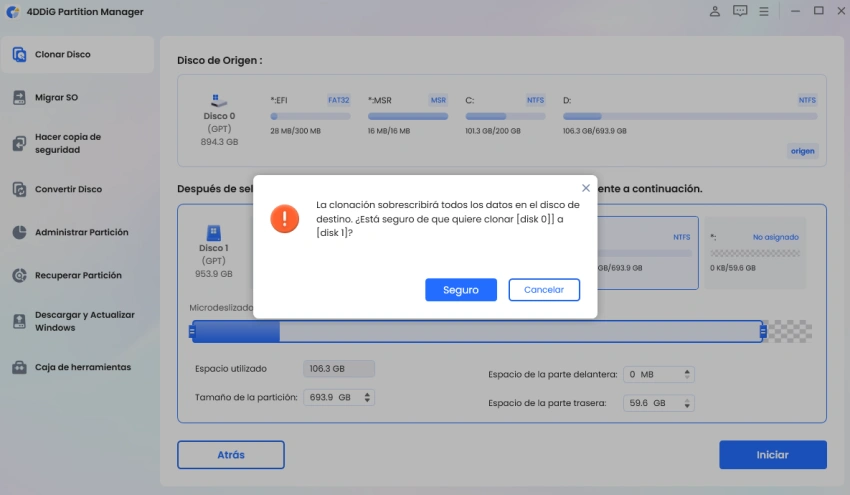The width and height of the screenshot is (850, 495).
Task: Click the Clonar Disco sidebar icon
Action: [x=20, y=54]
